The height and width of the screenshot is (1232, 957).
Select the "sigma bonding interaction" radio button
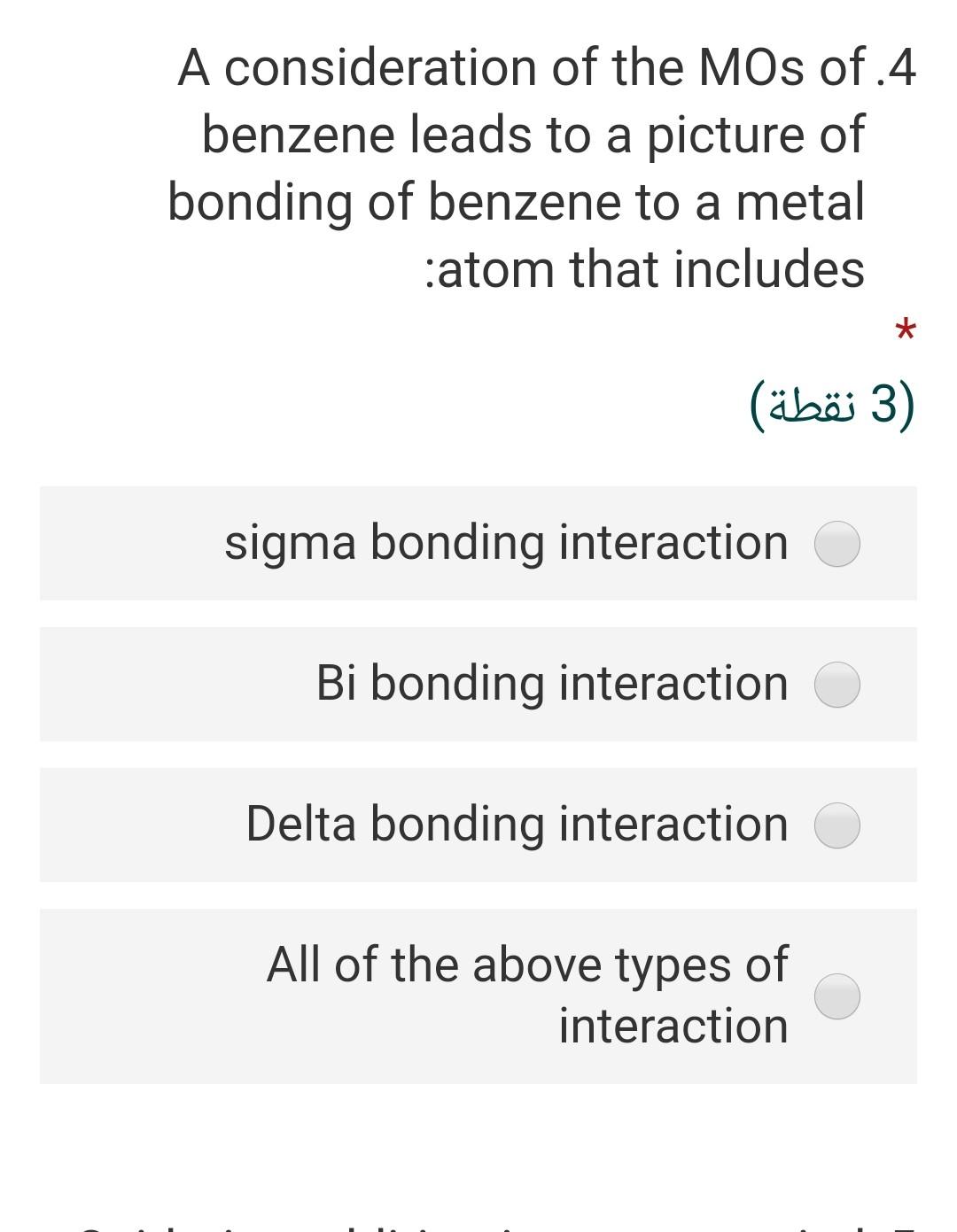836,544
